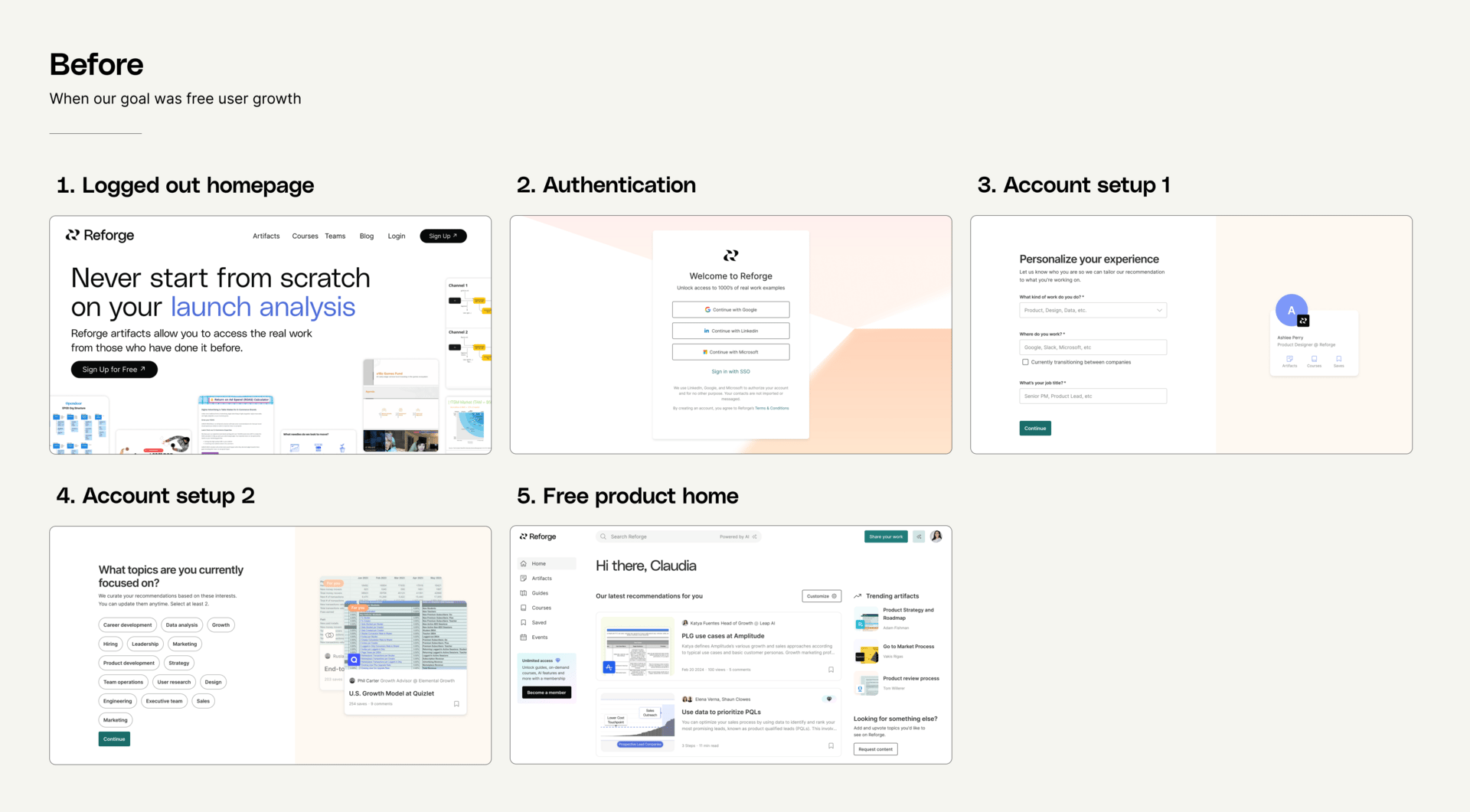Select the Strategy topic chip
This screenshot has width=1470, height=812.
click(179, 664)
